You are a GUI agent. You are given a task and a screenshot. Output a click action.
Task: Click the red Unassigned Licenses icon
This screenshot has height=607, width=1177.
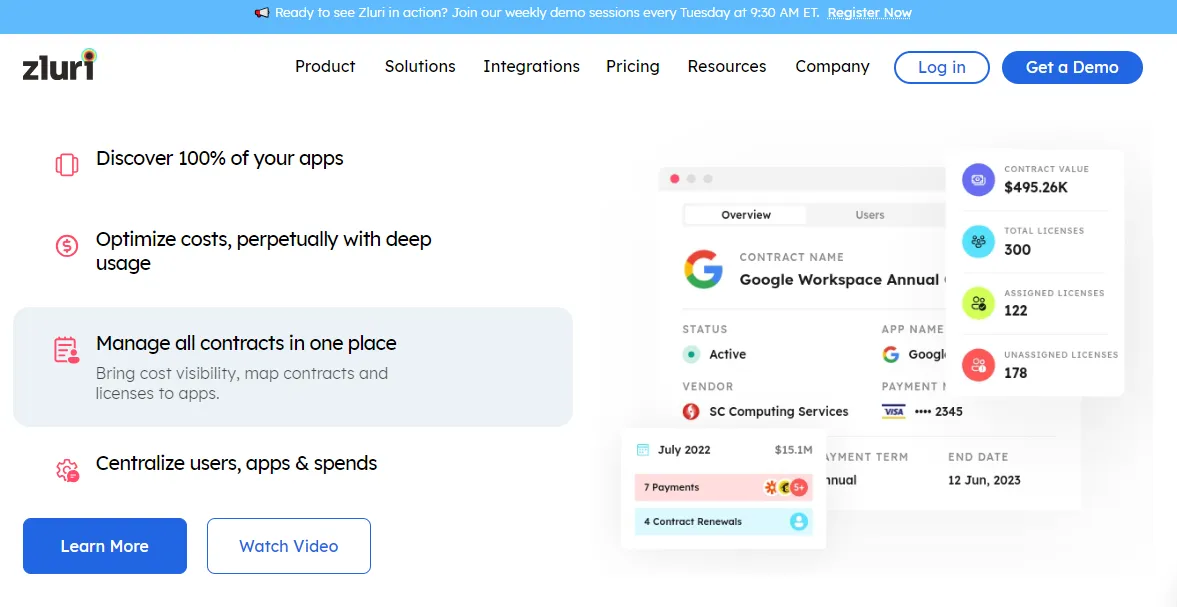pyautogui.click(x=978, y=365)
